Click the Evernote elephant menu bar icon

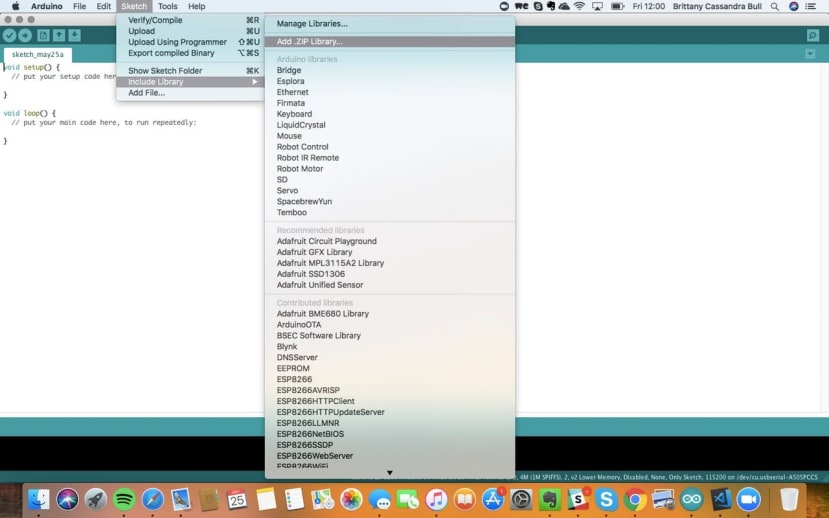551,6
